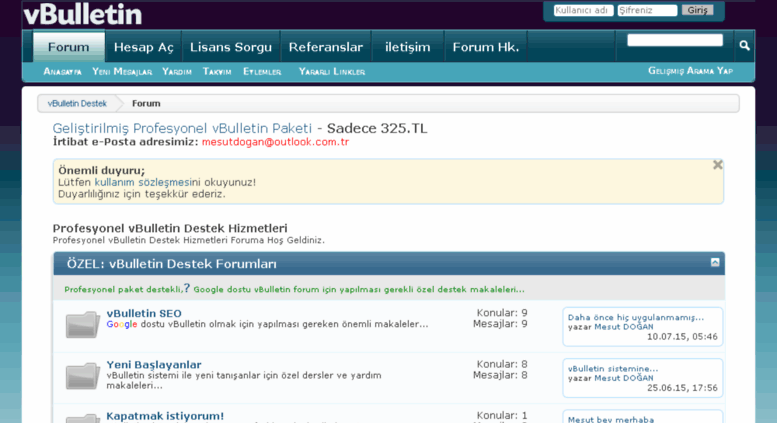Click 'Profesyonel vBulletin Destek Hizmetleri' heading

pos(170,228)
